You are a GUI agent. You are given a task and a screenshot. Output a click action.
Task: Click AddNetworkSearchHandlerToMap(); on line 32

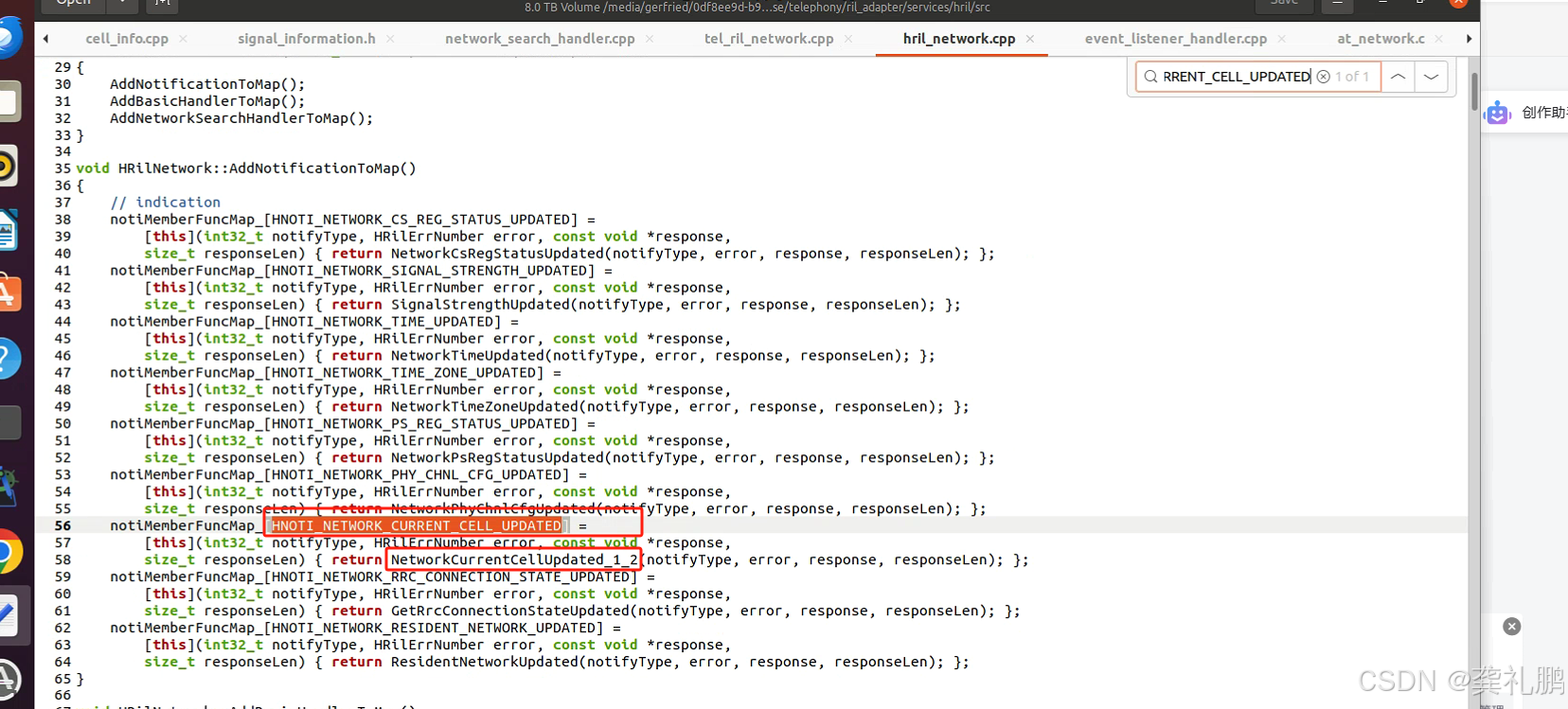[241, 118]
